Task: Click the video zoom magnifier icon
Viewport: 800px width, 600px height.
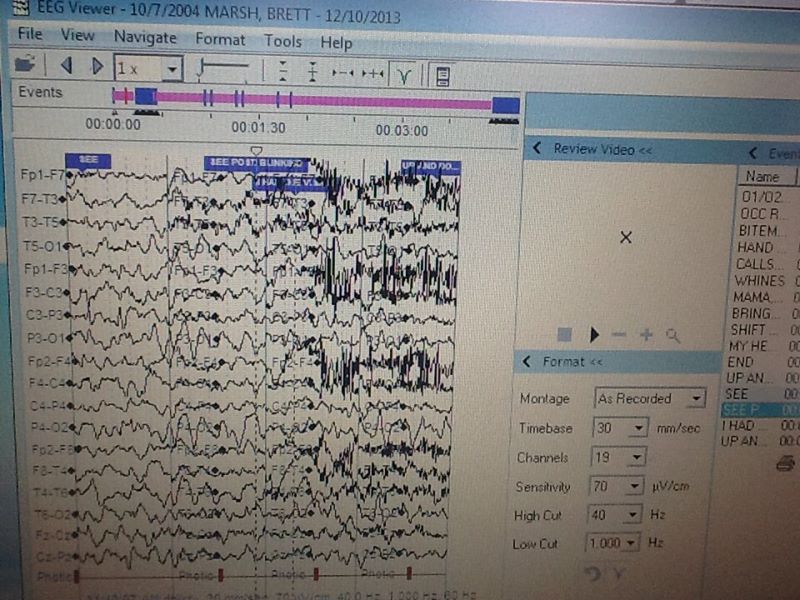Action: click(672, 336)
